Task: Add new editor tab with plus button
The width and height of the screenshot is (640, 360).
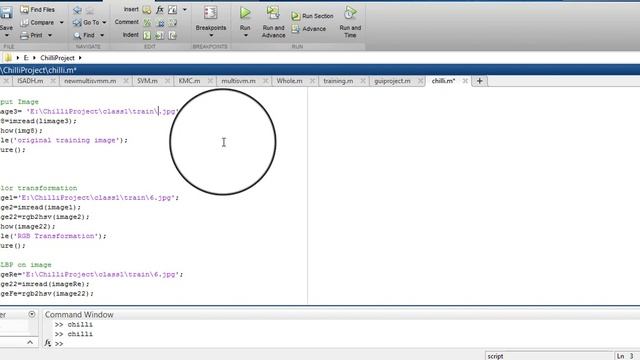Action: [x=480, y=81]
